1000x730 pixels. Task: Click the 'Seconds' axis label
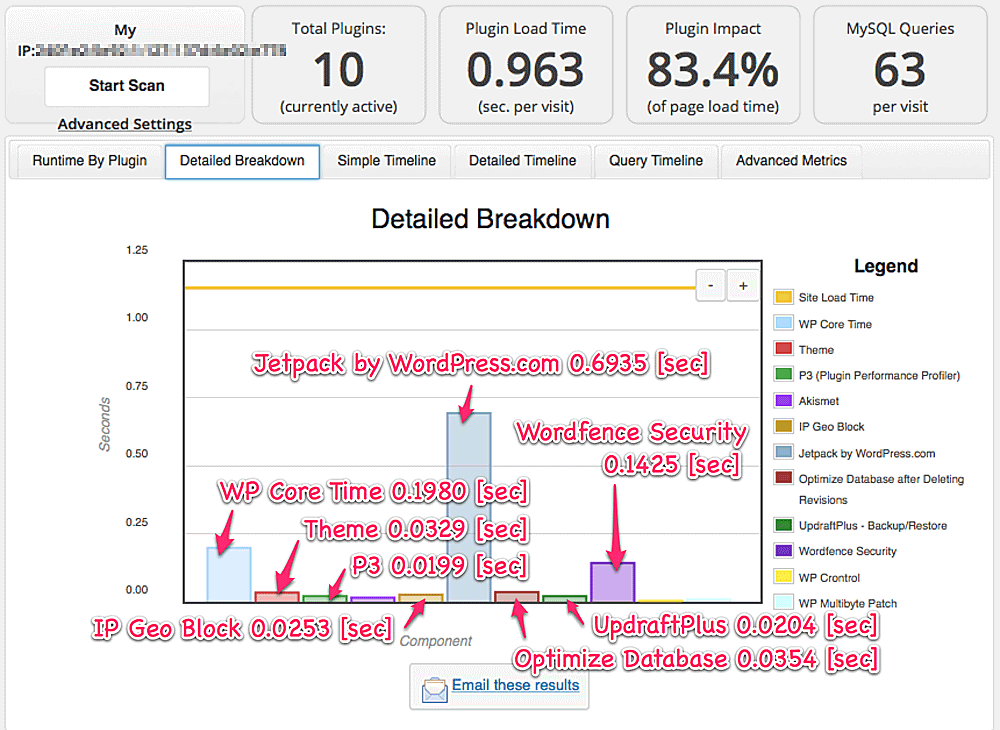pyautogui.click(x=105, y=424)
